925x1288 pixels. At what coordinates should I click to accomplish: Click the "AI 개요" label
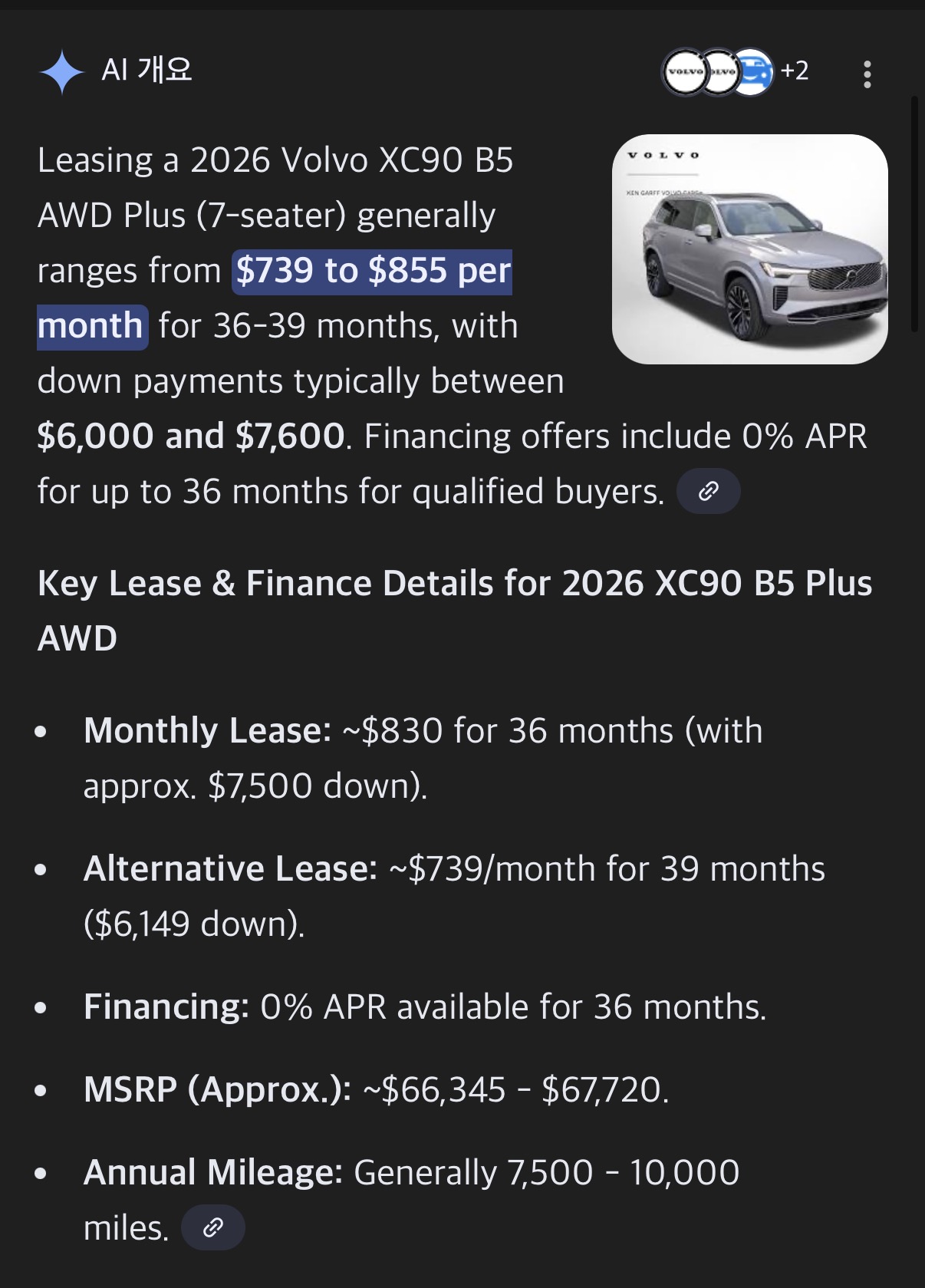pos(146,70)
